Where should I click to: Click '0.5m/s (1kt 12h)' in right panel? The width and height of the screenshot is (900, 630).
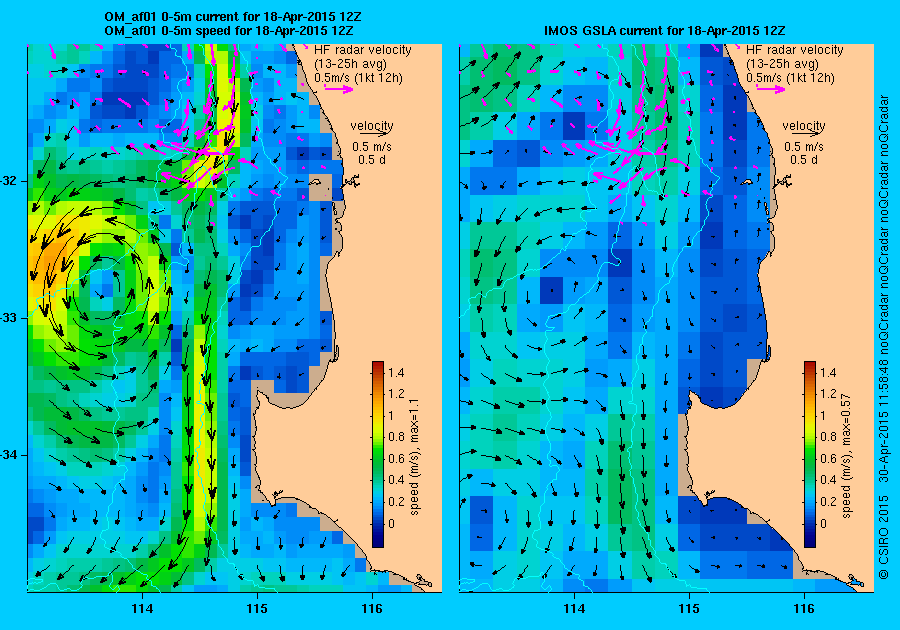(x=790, y=77)
